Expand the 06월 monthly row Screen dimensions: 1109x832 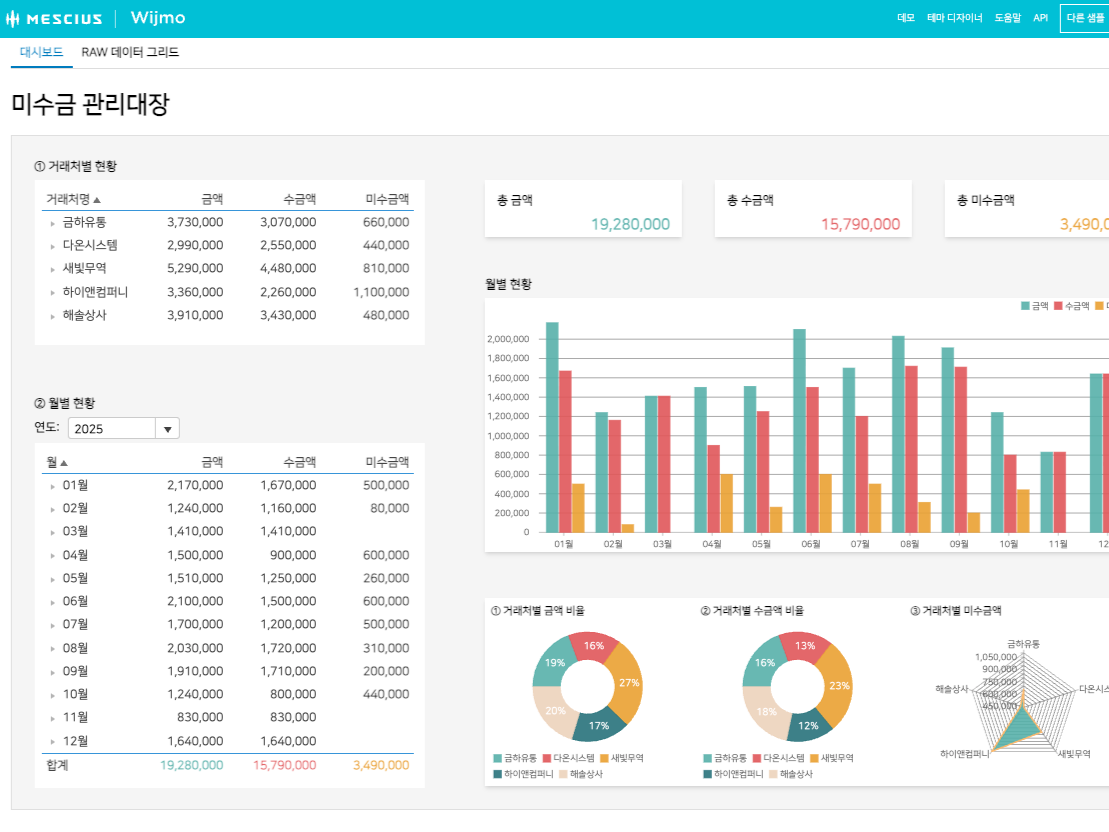coord(52,602)
